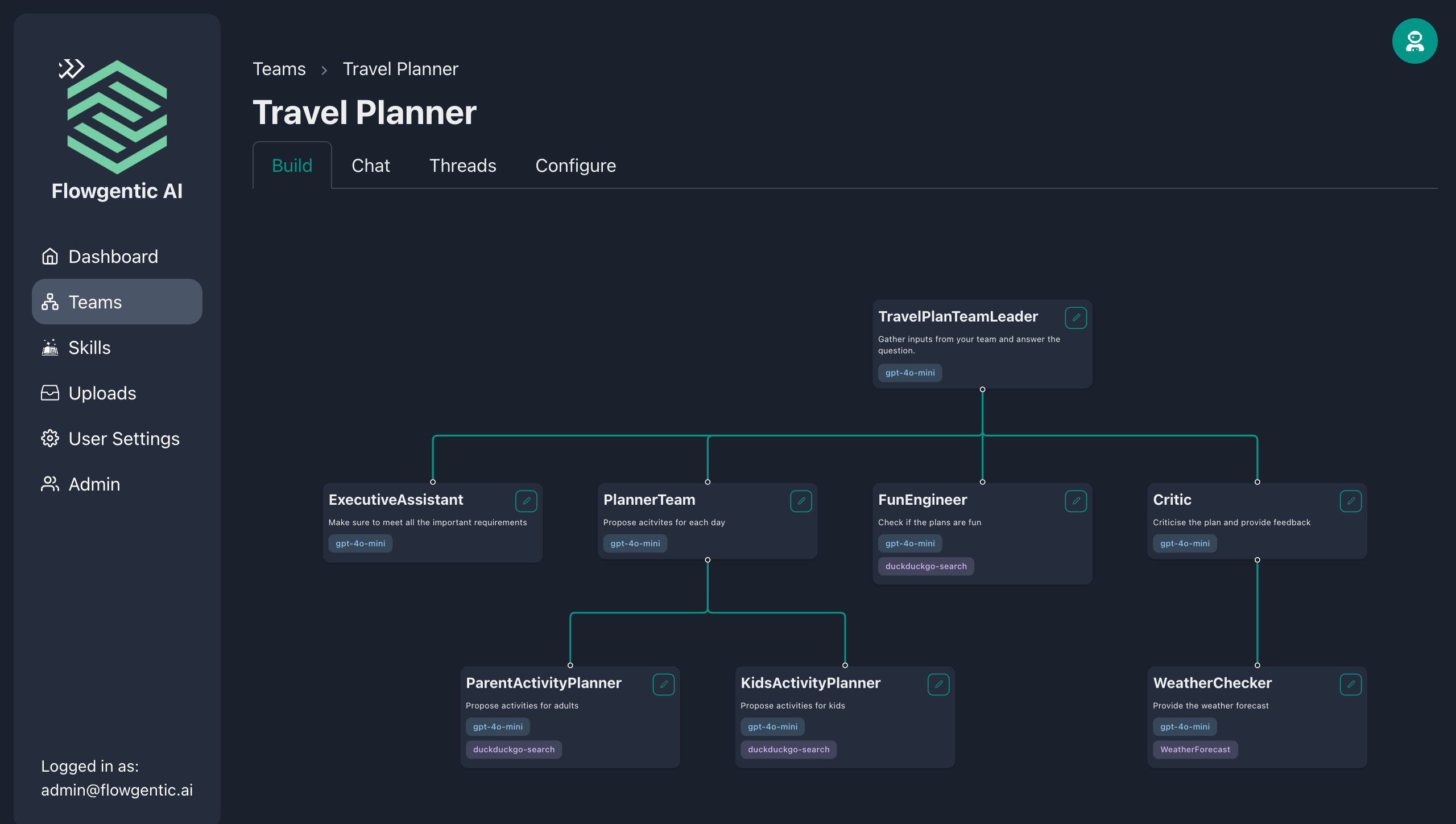Open the user avatar menu
Screen dimensions: 1456x824
coord(1414,41)
